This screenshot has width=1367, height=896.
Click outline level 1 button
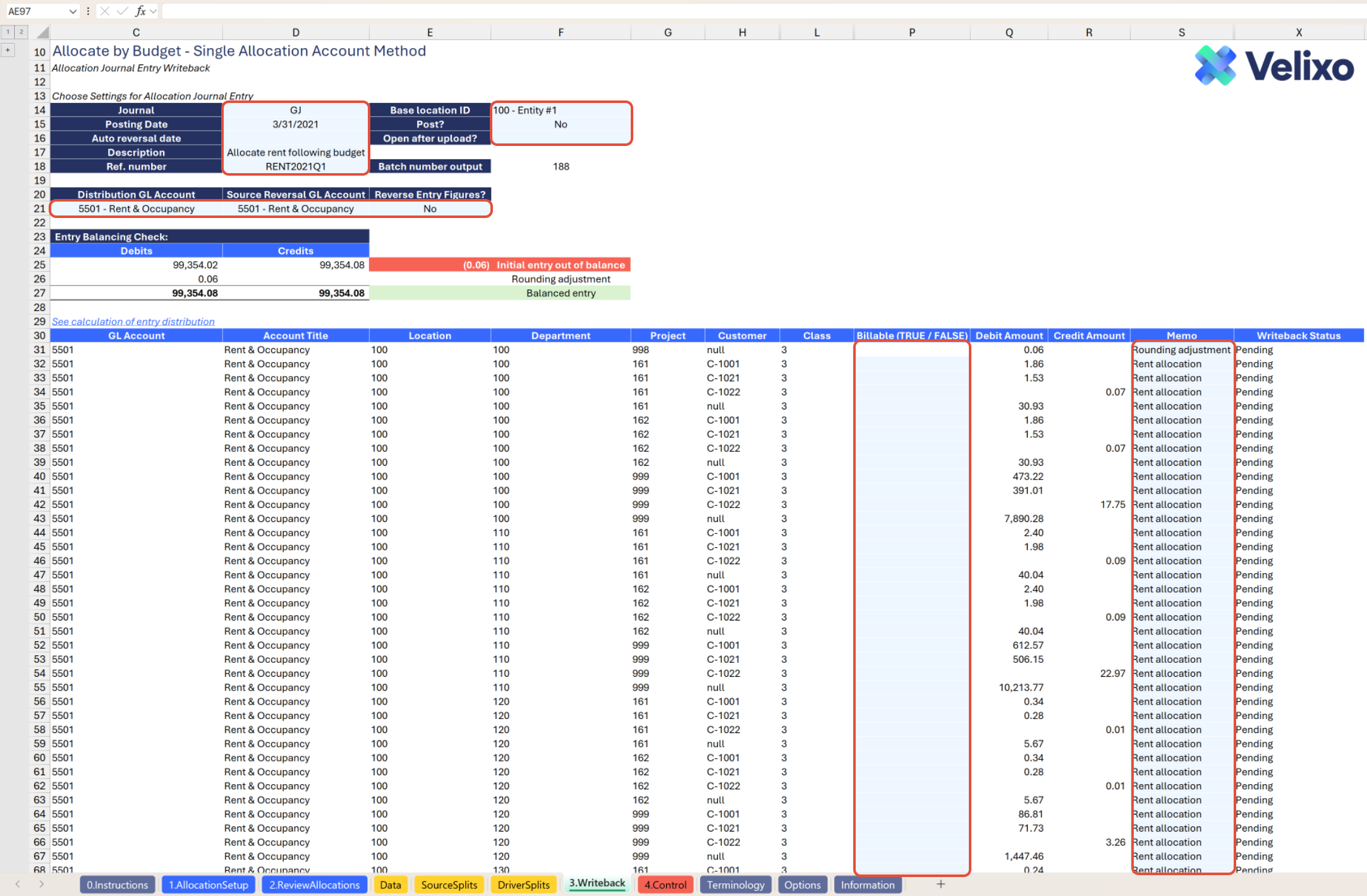(x=8, y=32)
